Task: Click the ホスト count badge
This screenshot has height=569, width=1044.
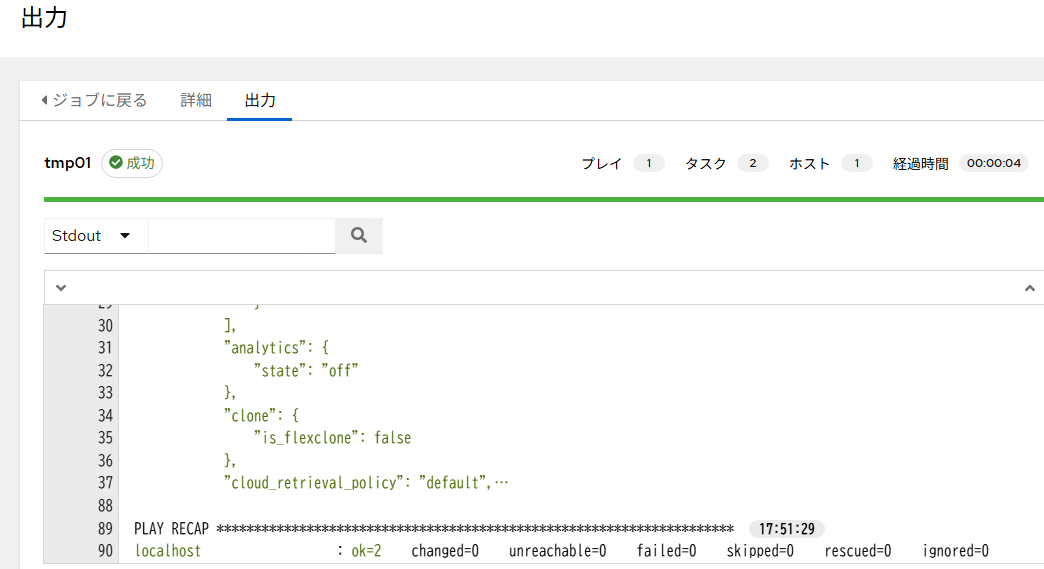Action: (857, 163)
